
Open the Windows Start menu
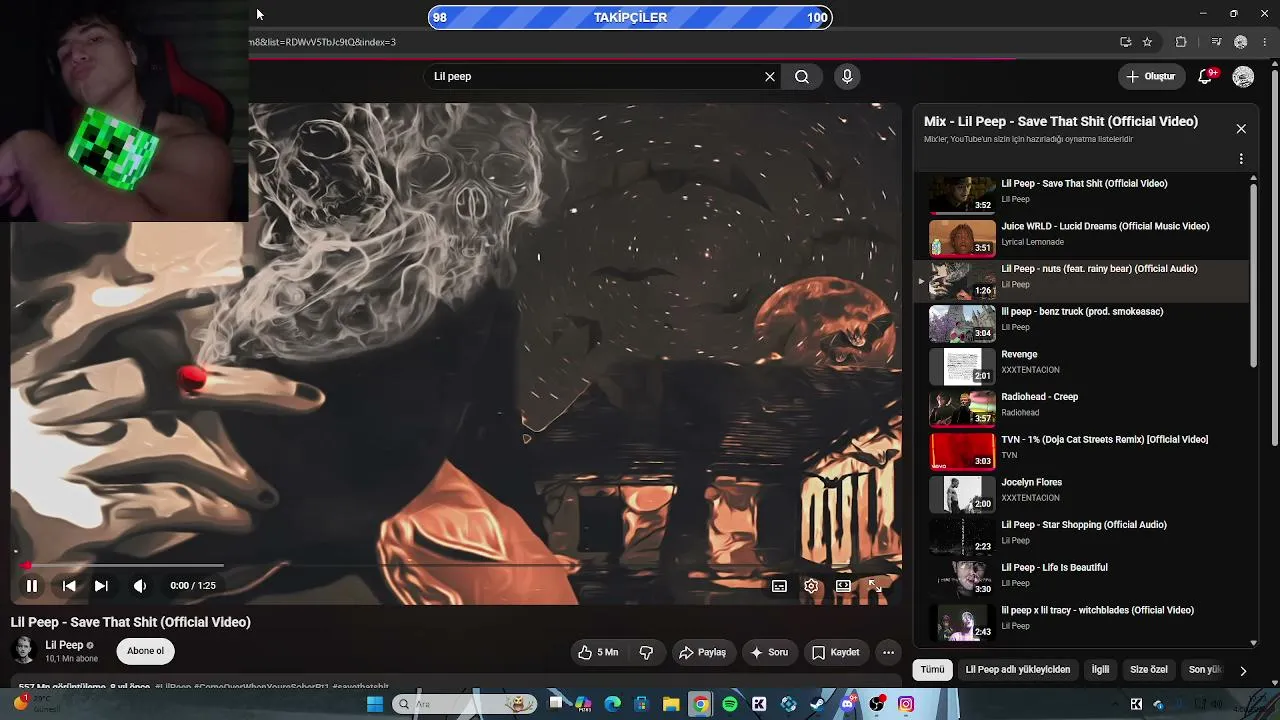375,704
